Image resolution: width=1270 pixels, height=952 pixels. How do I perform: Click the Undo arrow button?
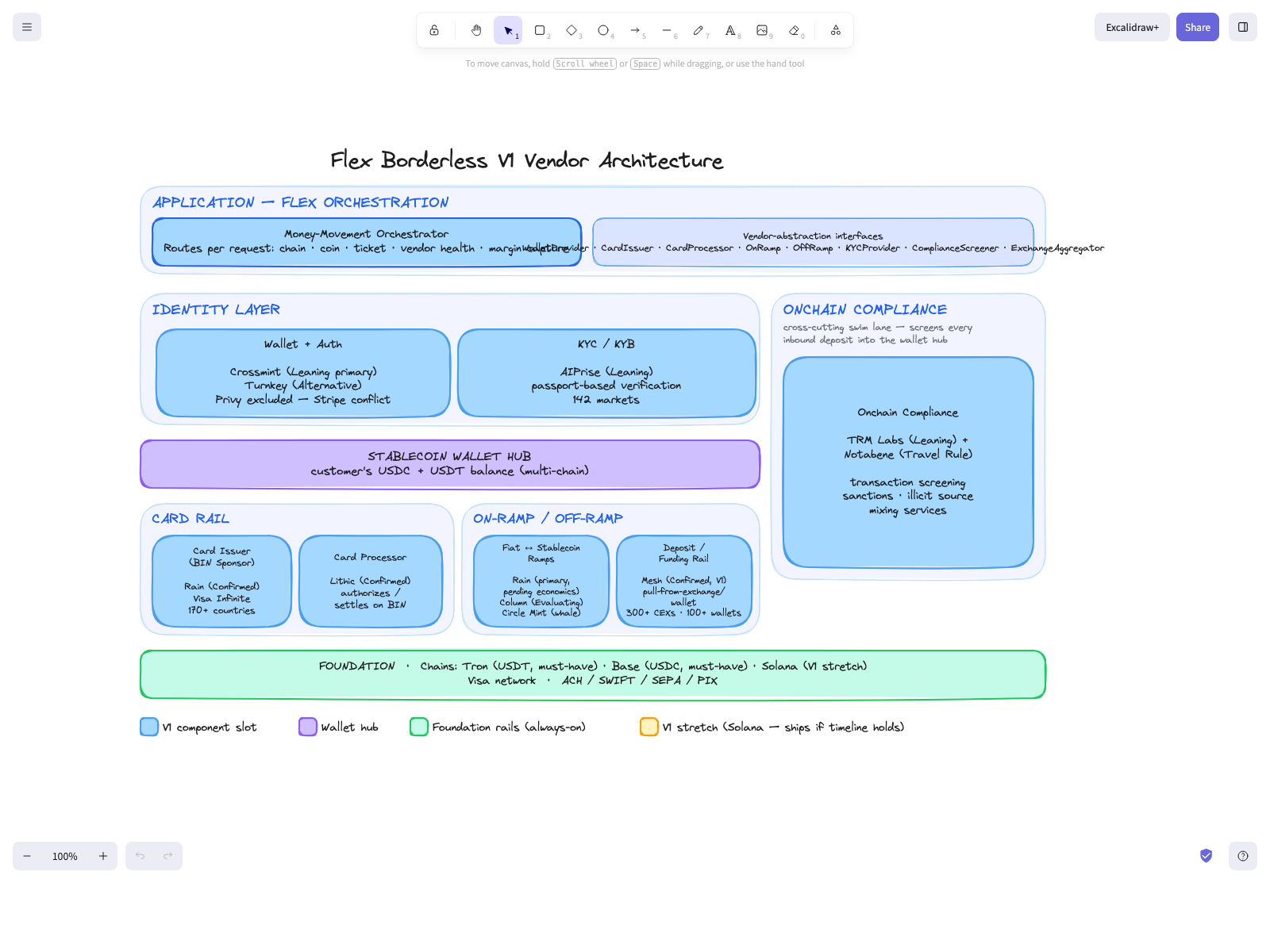click(x=140, y=856)
